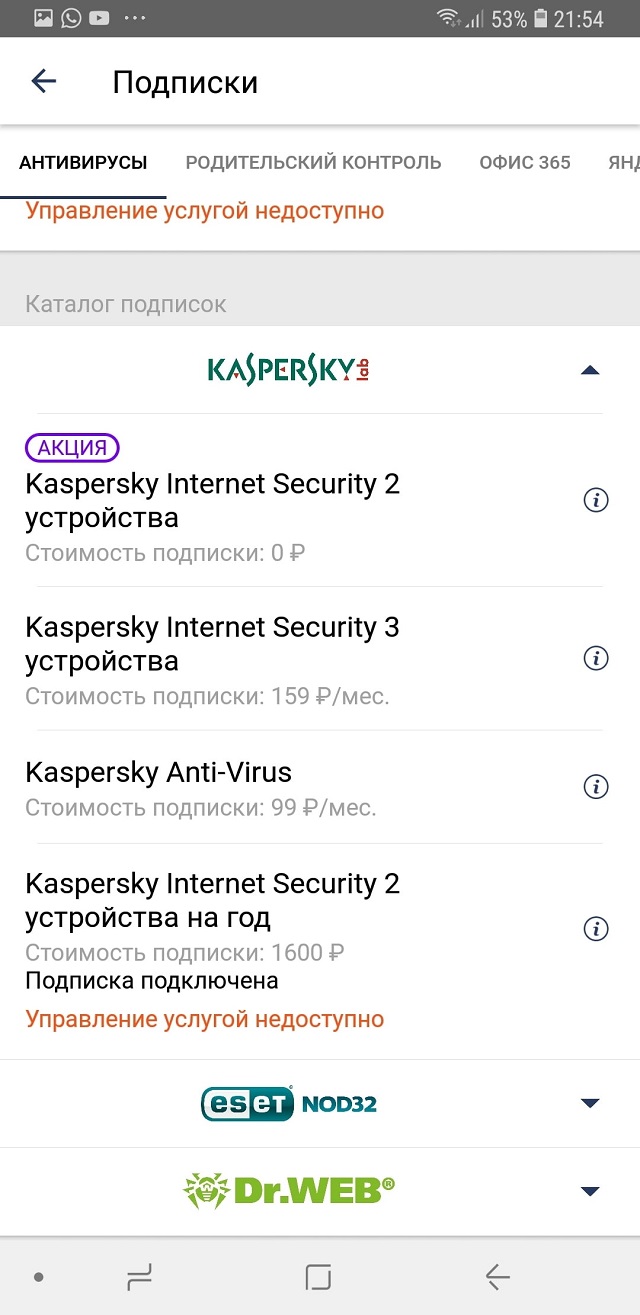The image size is (640, 1315).
Task: Tap the Kaspersky Lab logo
Action: pyautogui.click(x=288, y=368)
